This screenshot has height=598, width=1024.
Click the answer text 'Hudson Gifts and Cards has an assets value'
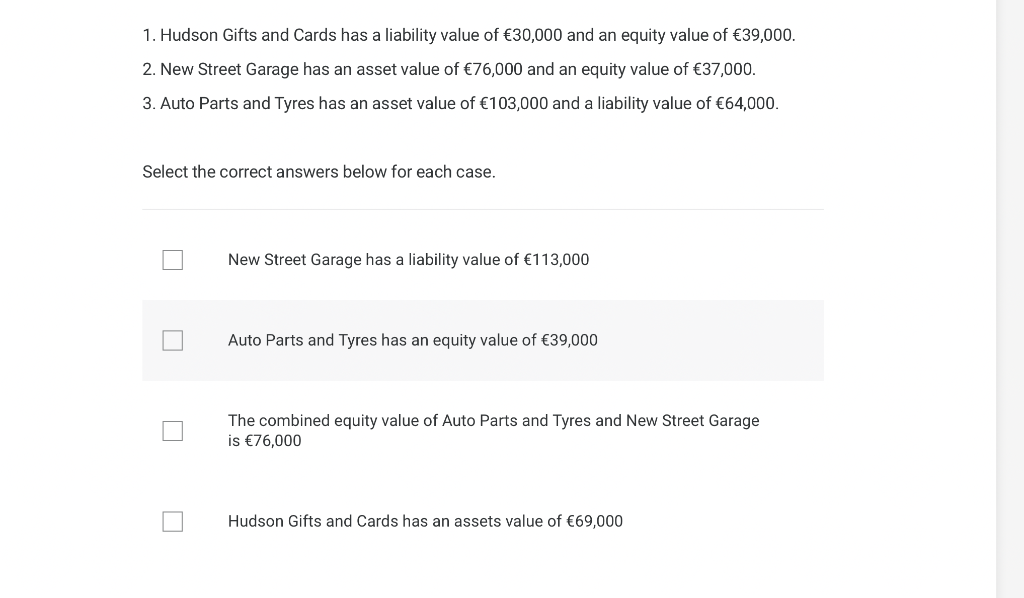[425, 521]
